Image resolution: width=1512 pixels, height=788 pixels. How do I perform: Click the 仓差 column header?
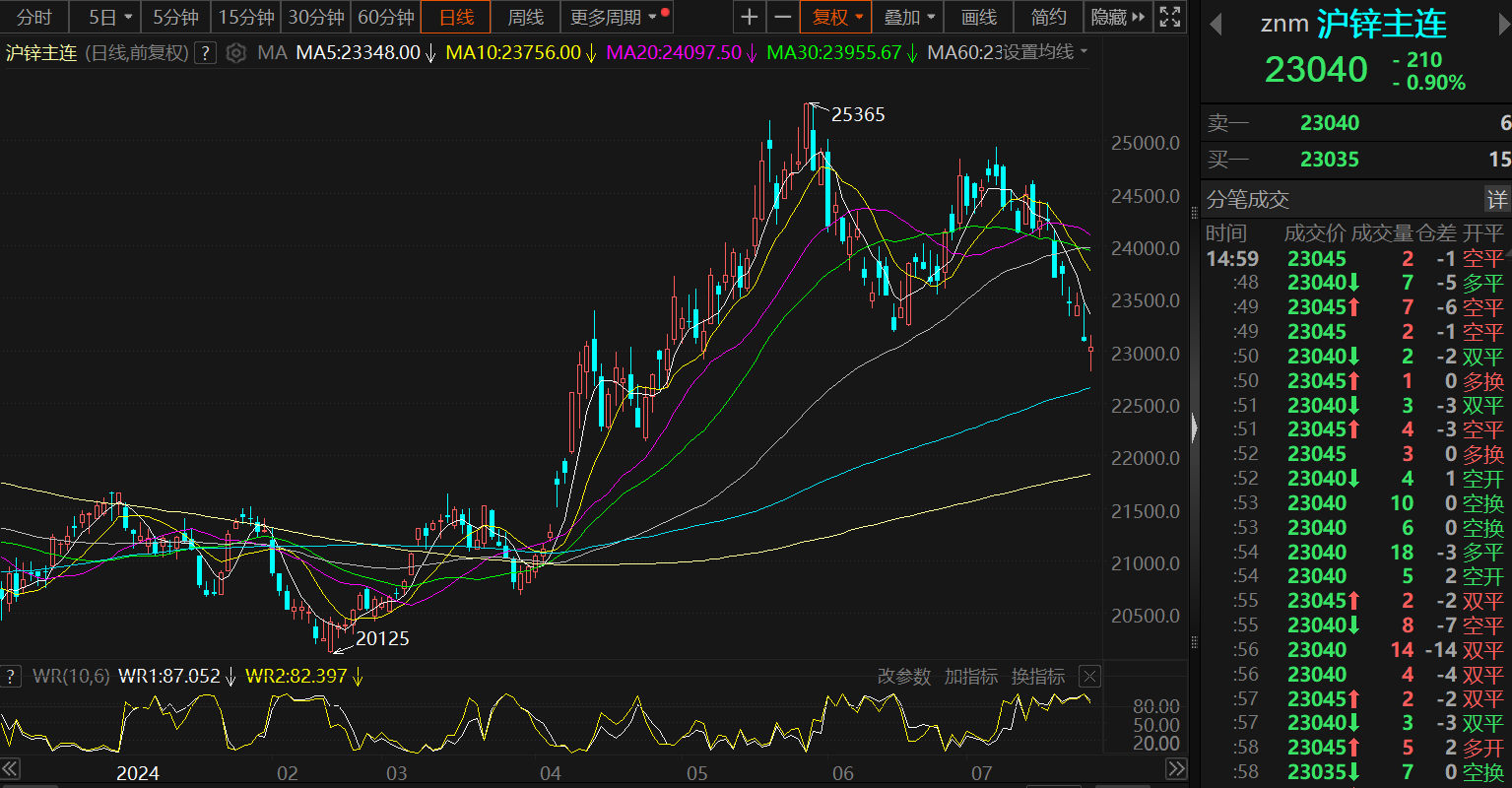click(x=1436, y=233)
